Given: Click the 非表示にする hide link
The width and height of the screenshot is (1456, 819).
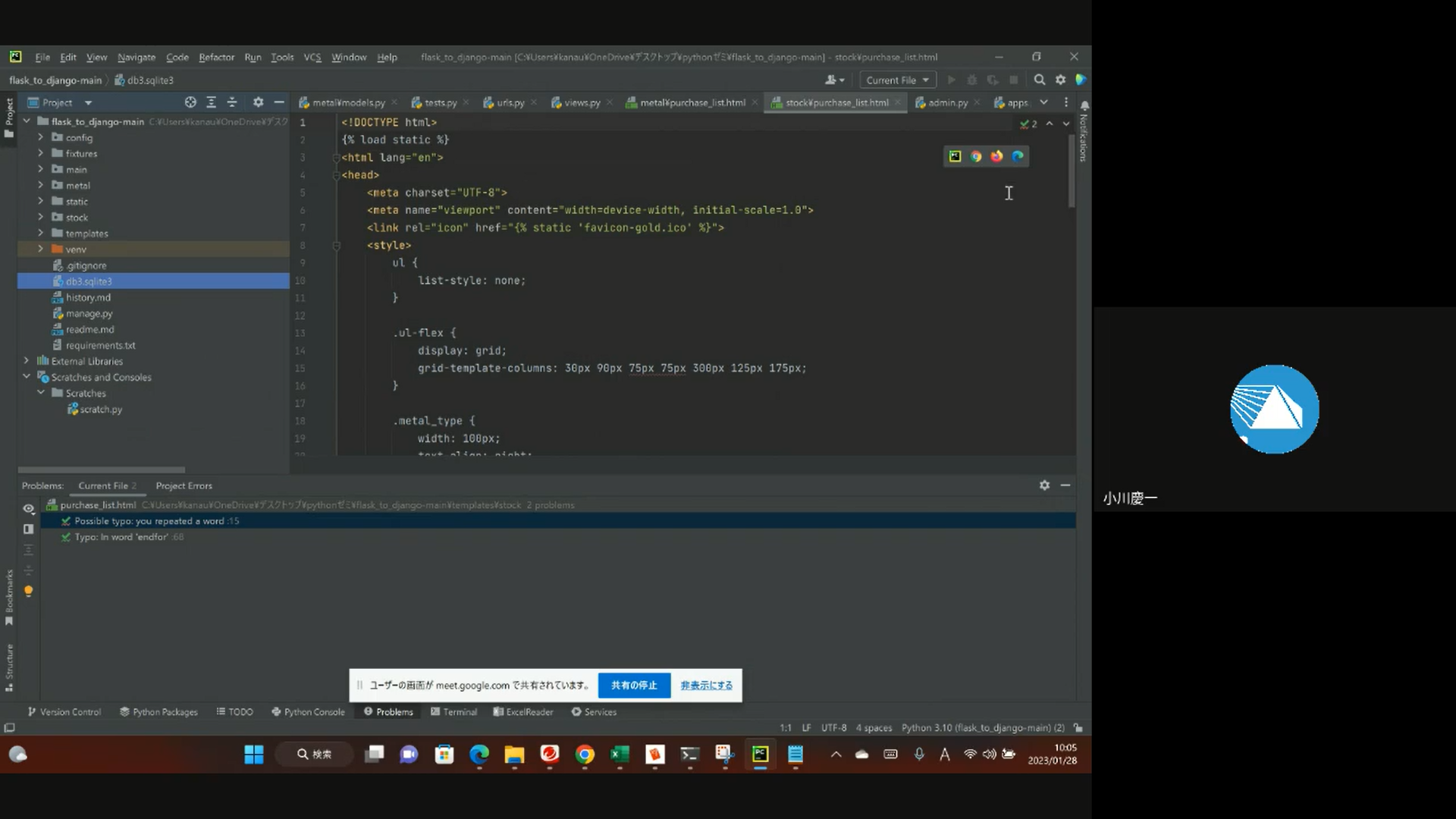Looking at the screenshot, I should 706,686.
